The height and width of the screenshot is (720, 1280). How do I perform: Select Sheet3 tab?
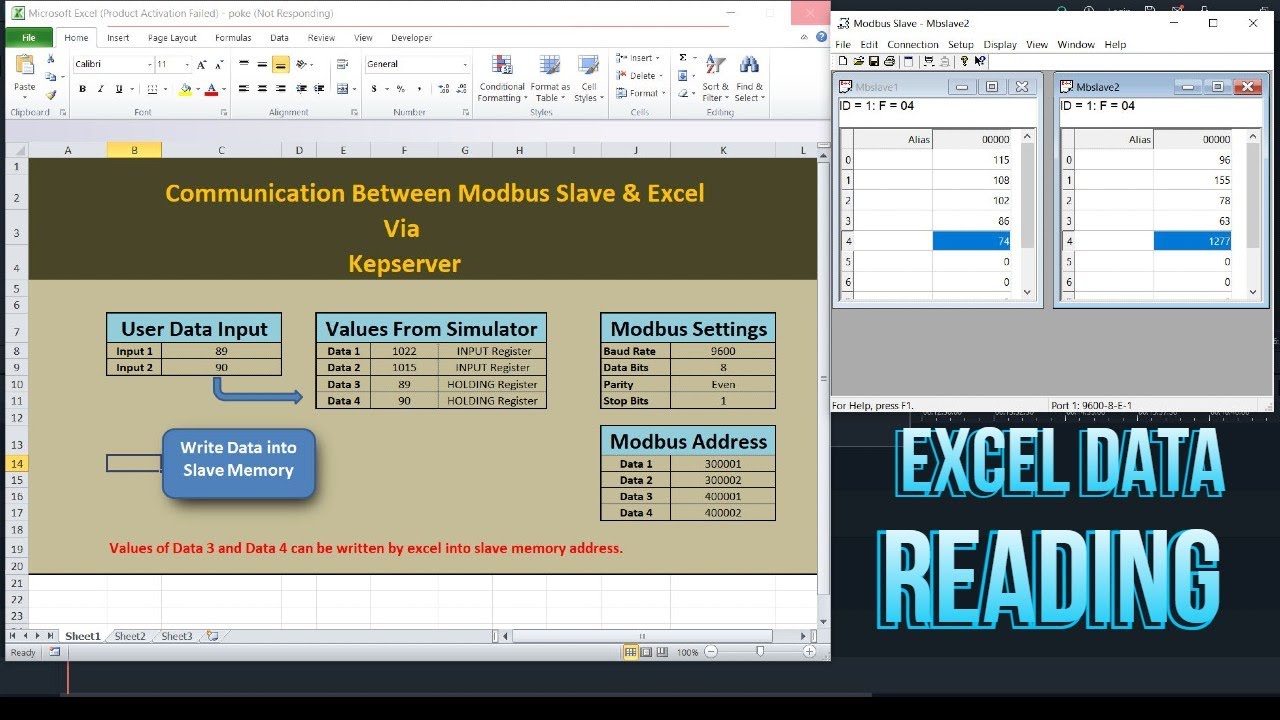(x=177, y=636)
